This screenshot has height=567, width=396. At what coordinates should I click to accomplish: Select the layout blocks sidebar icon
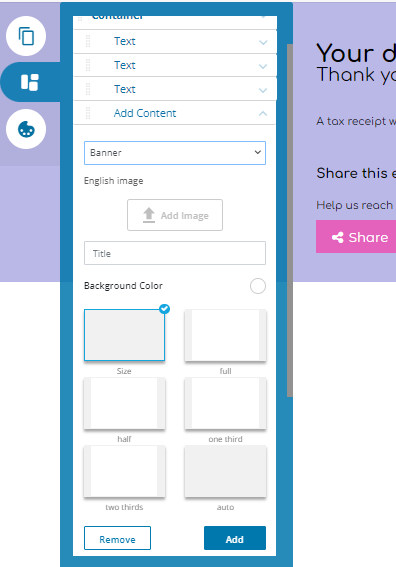(30, 82)
